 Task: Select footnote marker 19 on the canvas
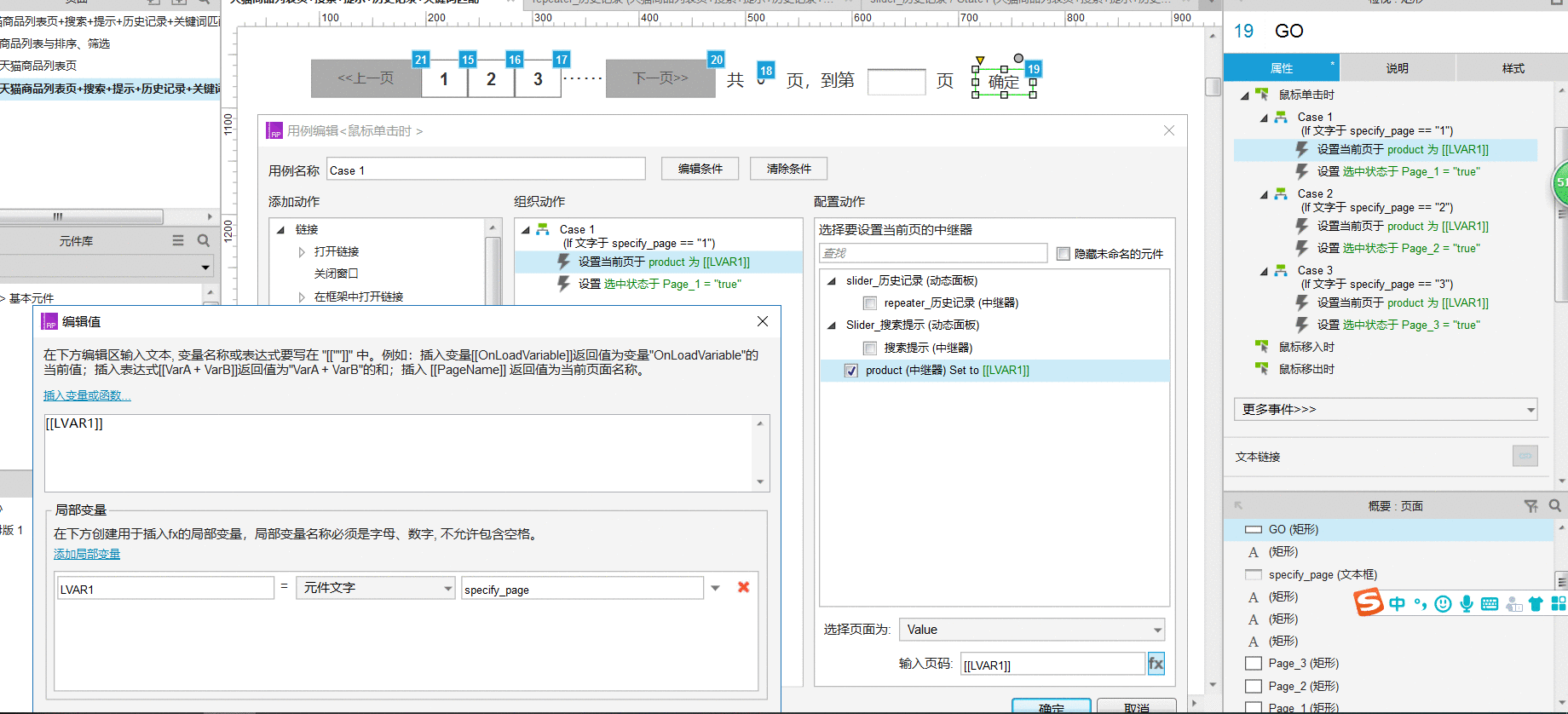click(1034, 69)
